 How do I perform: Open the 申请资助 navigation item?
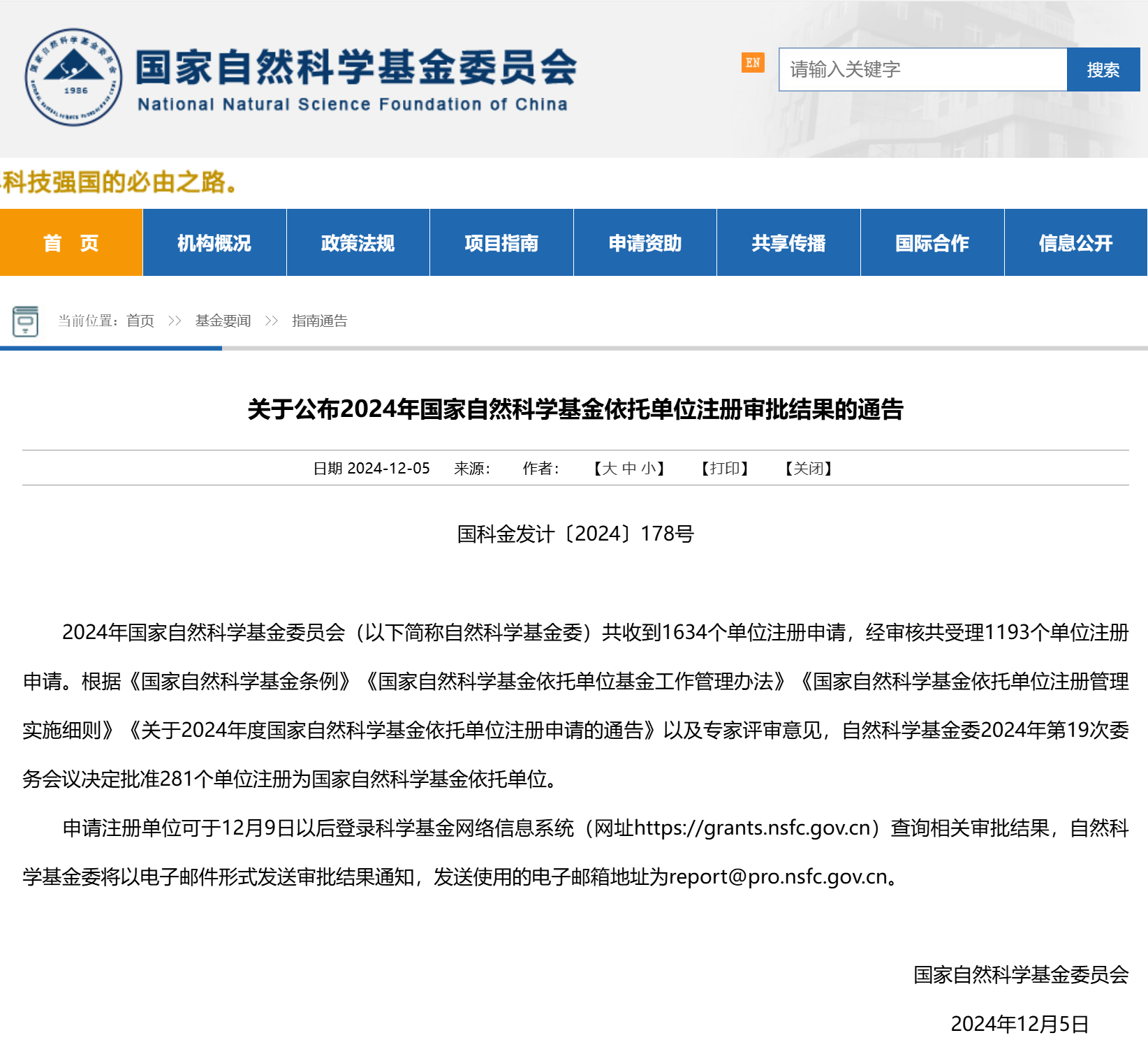645,243
